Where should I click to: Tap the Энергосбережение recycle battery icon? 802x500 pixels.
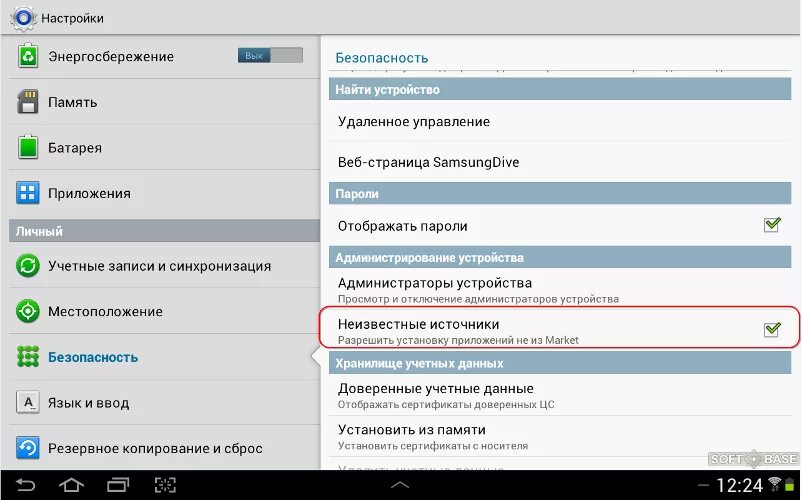click(x=28, y=56)
